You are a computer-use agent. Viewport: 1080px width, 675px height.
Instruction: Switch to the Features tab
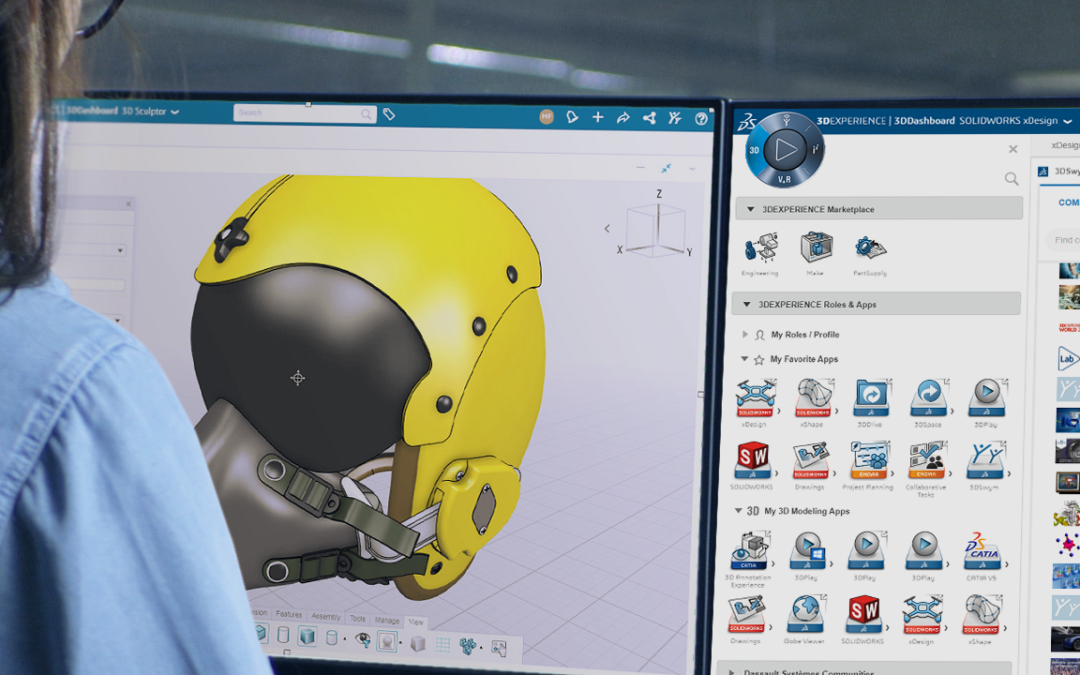(289, 614)
